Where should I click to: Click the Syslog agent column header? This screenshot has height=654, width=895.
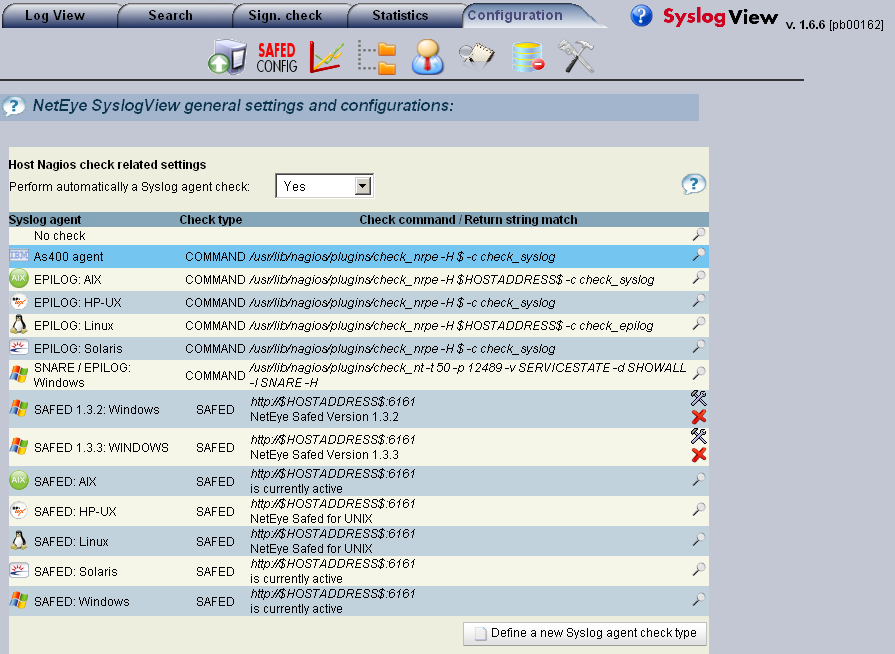[45, 220]
